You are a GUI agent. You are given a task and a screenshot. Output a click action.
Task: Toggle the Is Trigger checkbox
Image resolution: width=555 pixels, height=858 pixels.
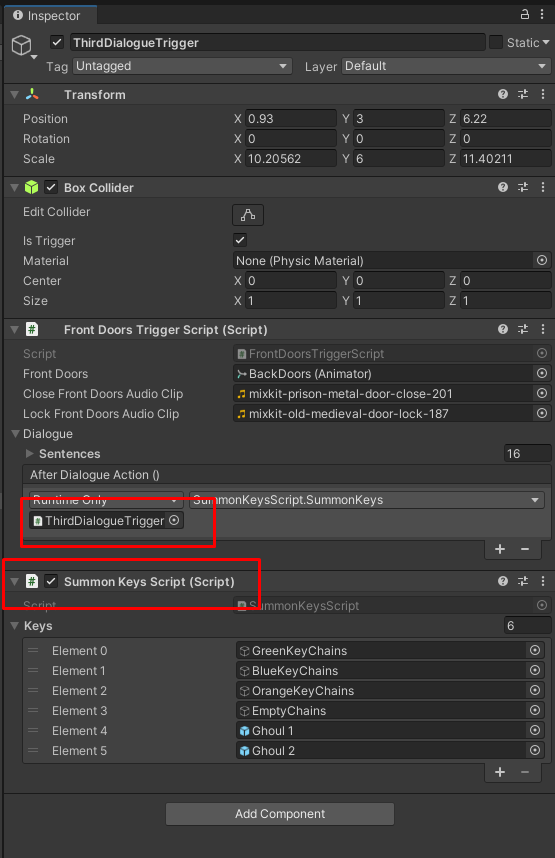point(240,240)
